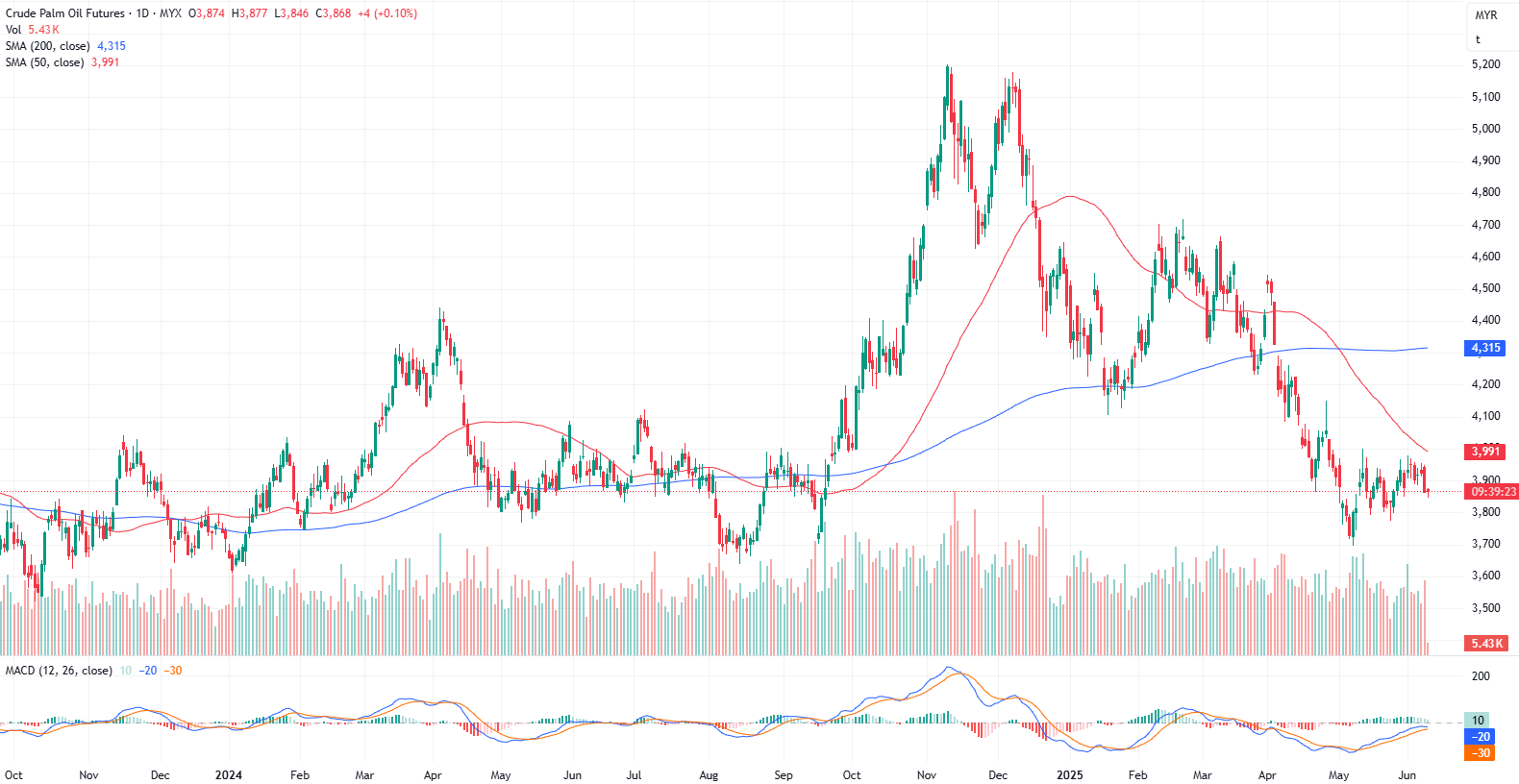This screenshot has width=1519, height=784.
Task: Click the 2024 label on time axis
Action: point(229,775)
